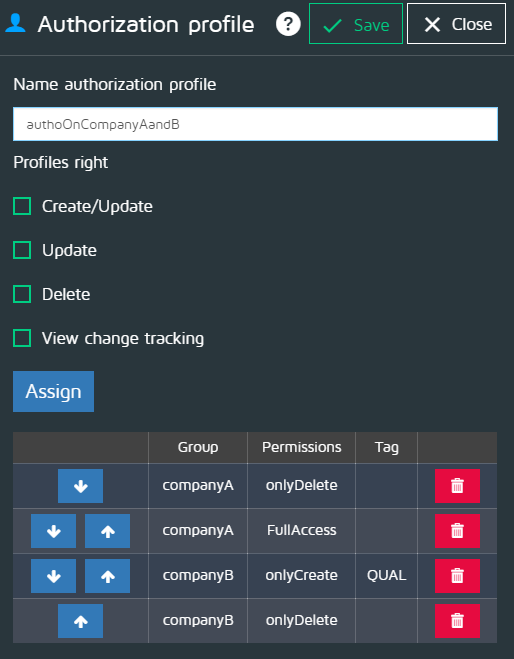Enable the Create/Update checkbox

[x=22, y=206]
